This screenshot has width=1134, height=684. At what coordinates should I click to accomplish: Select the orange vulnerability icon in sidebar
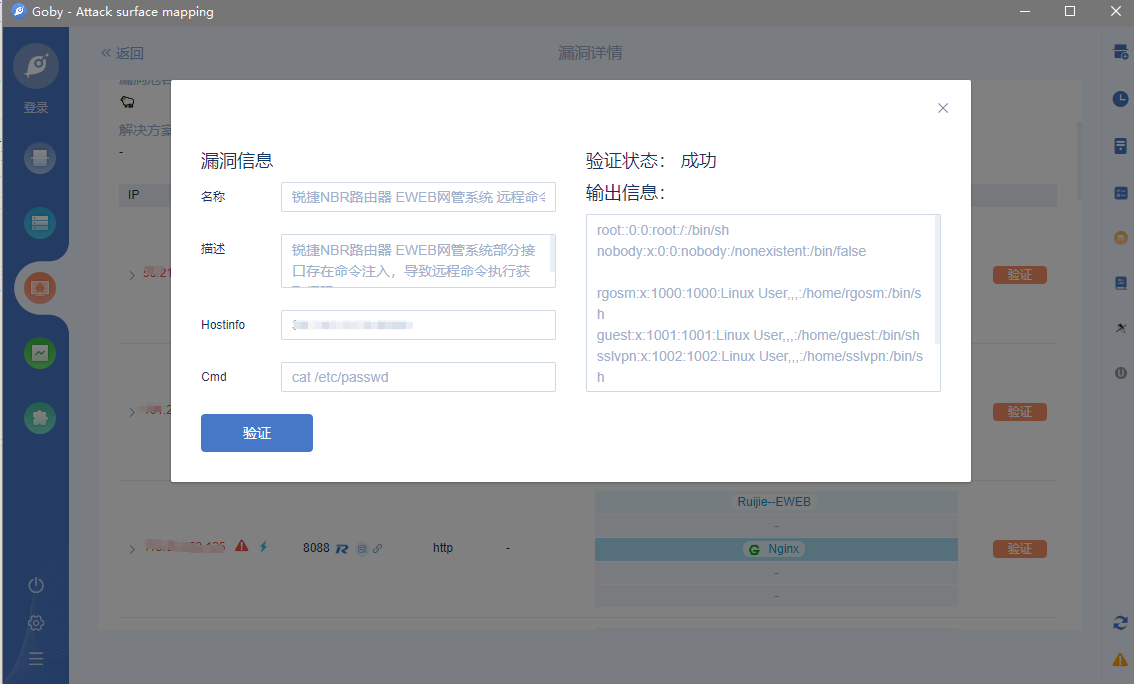point(40,289)
